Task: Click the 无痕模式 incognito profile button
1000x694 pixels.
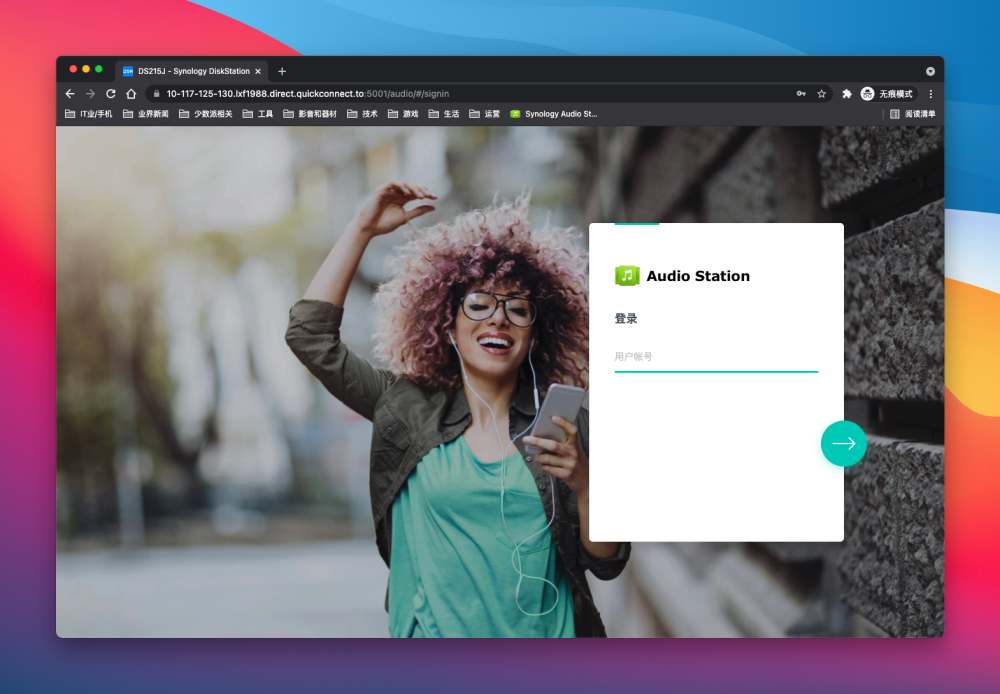Action: 887,94
